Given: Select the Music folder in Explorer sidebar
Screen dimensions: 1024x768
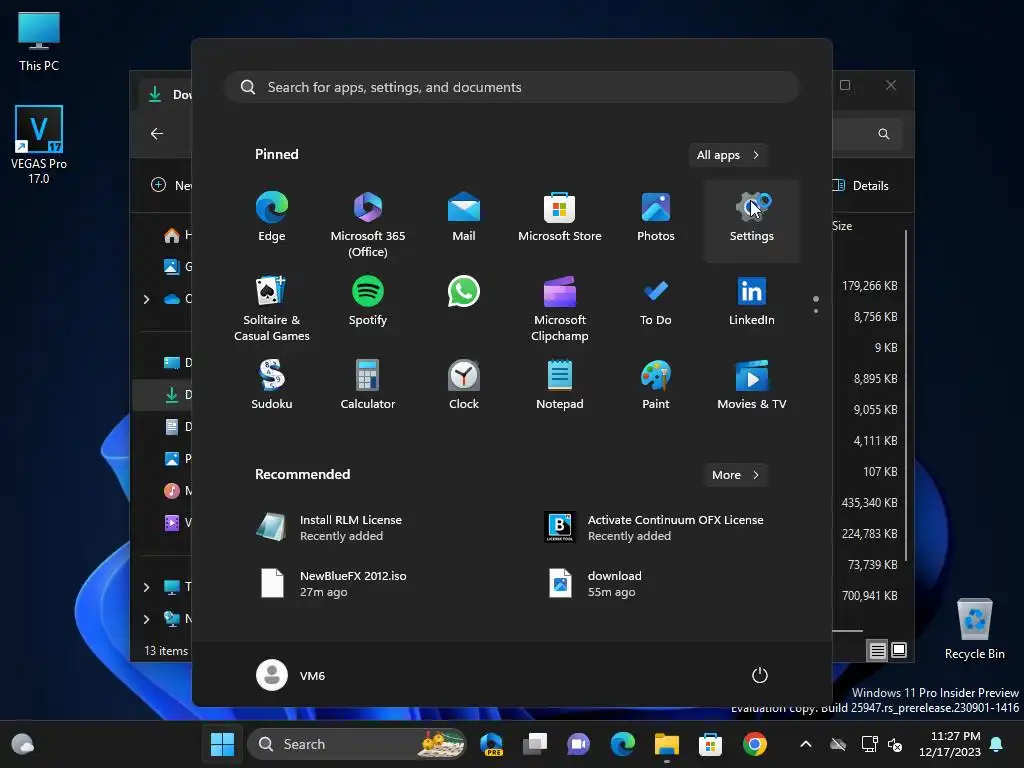Looking at the screenshot, I should (176, 490).
